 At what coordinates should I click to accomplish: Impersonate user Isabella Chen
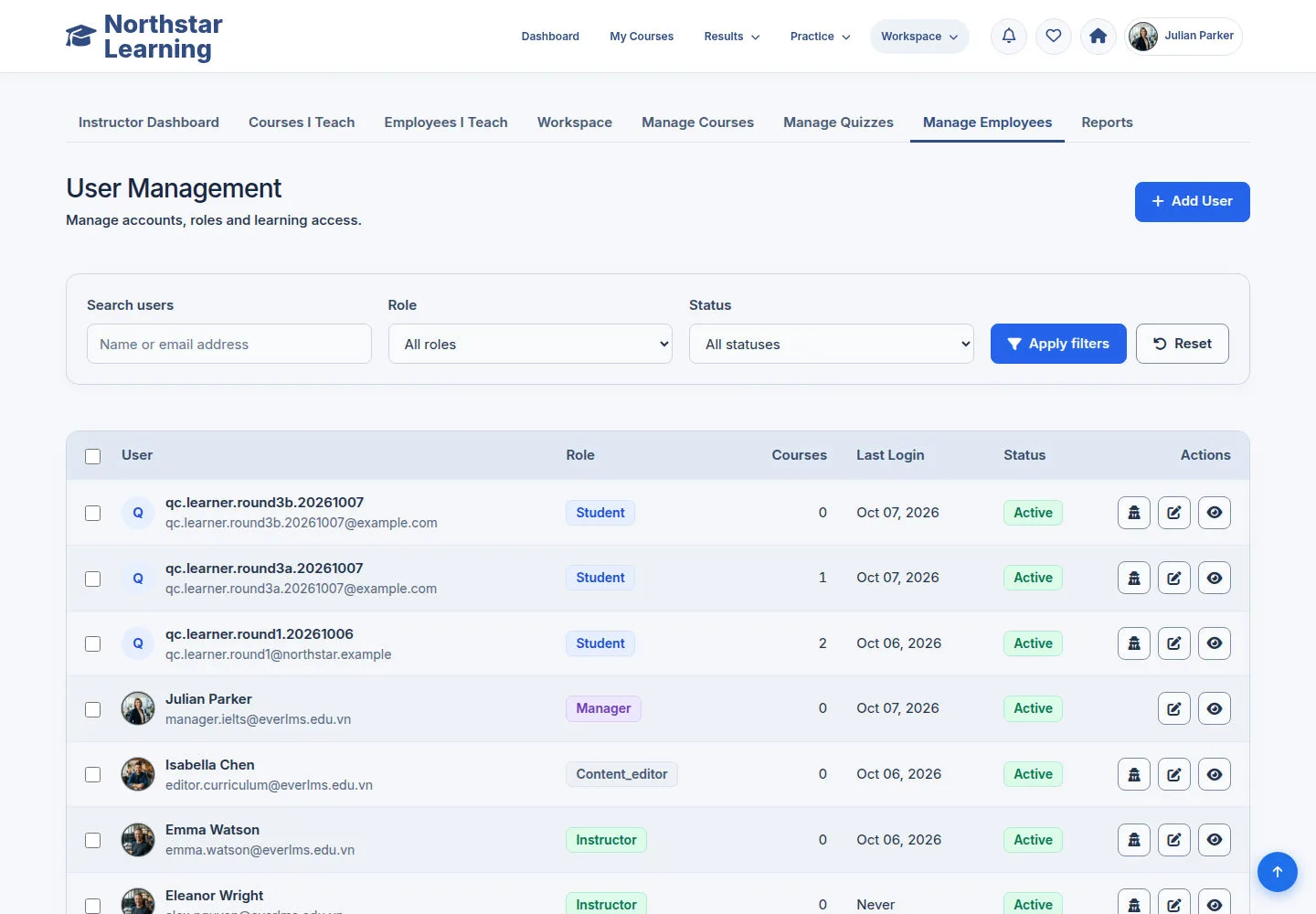coord(1134,774)
